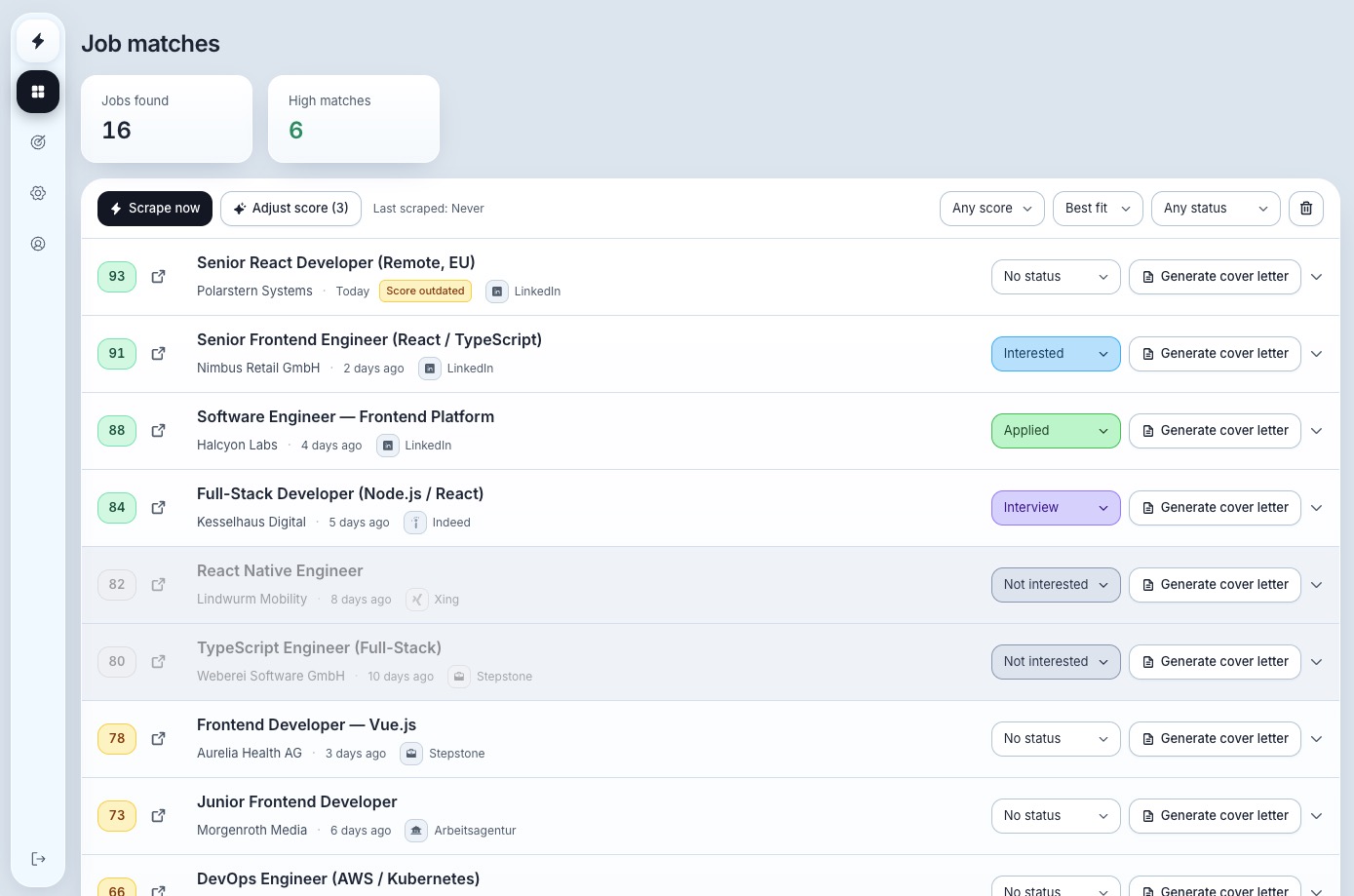
Task: Expand the React Native Engineer row chevron
Action: 1317,585
